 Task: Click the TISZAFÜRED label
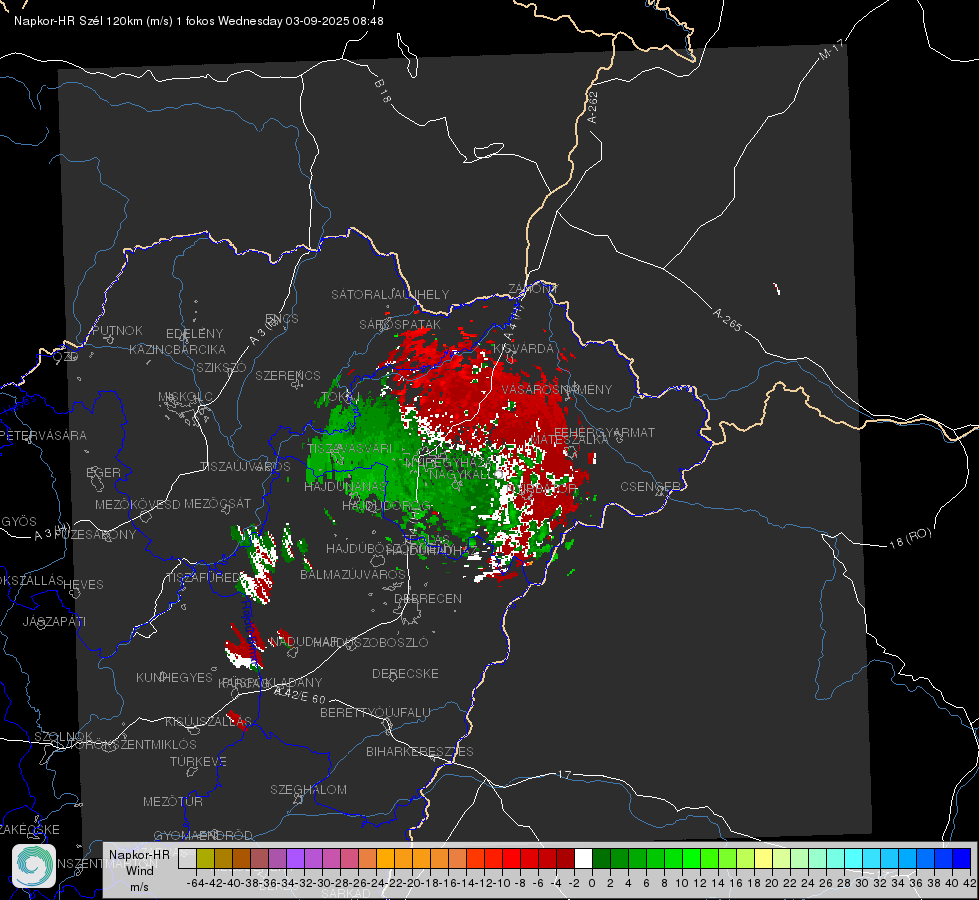point(204,578)
